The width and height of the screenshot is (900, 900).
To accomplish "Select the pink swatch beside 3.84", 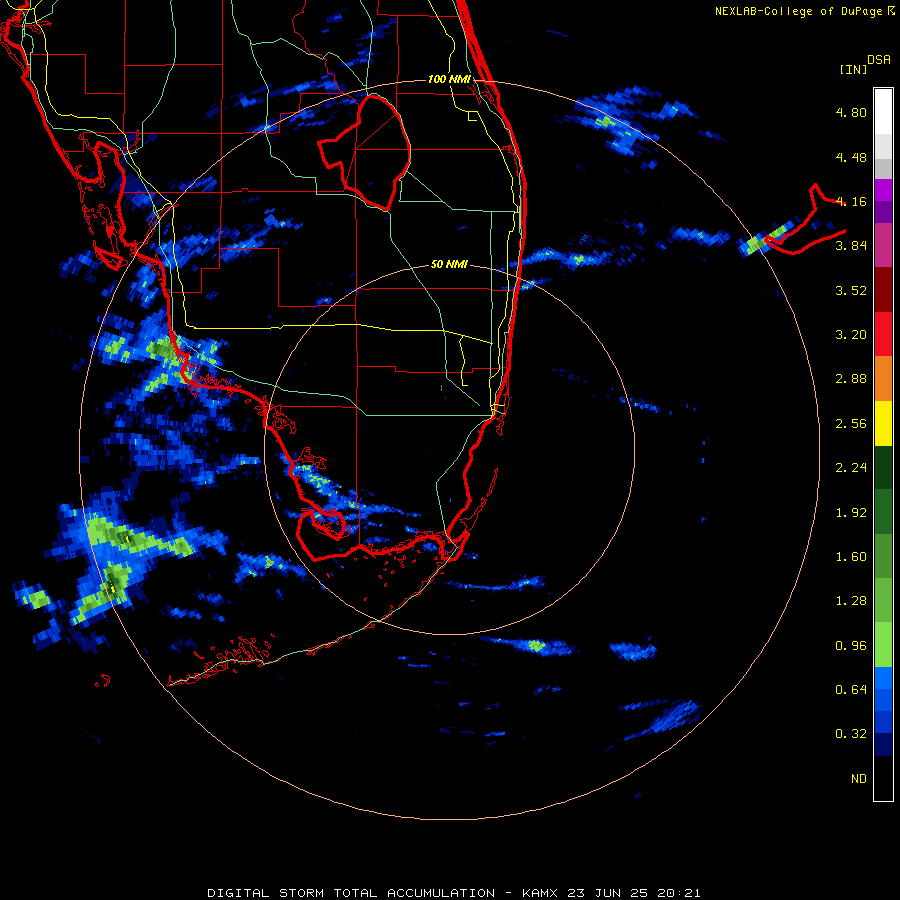I will click(x=883, y=246).
